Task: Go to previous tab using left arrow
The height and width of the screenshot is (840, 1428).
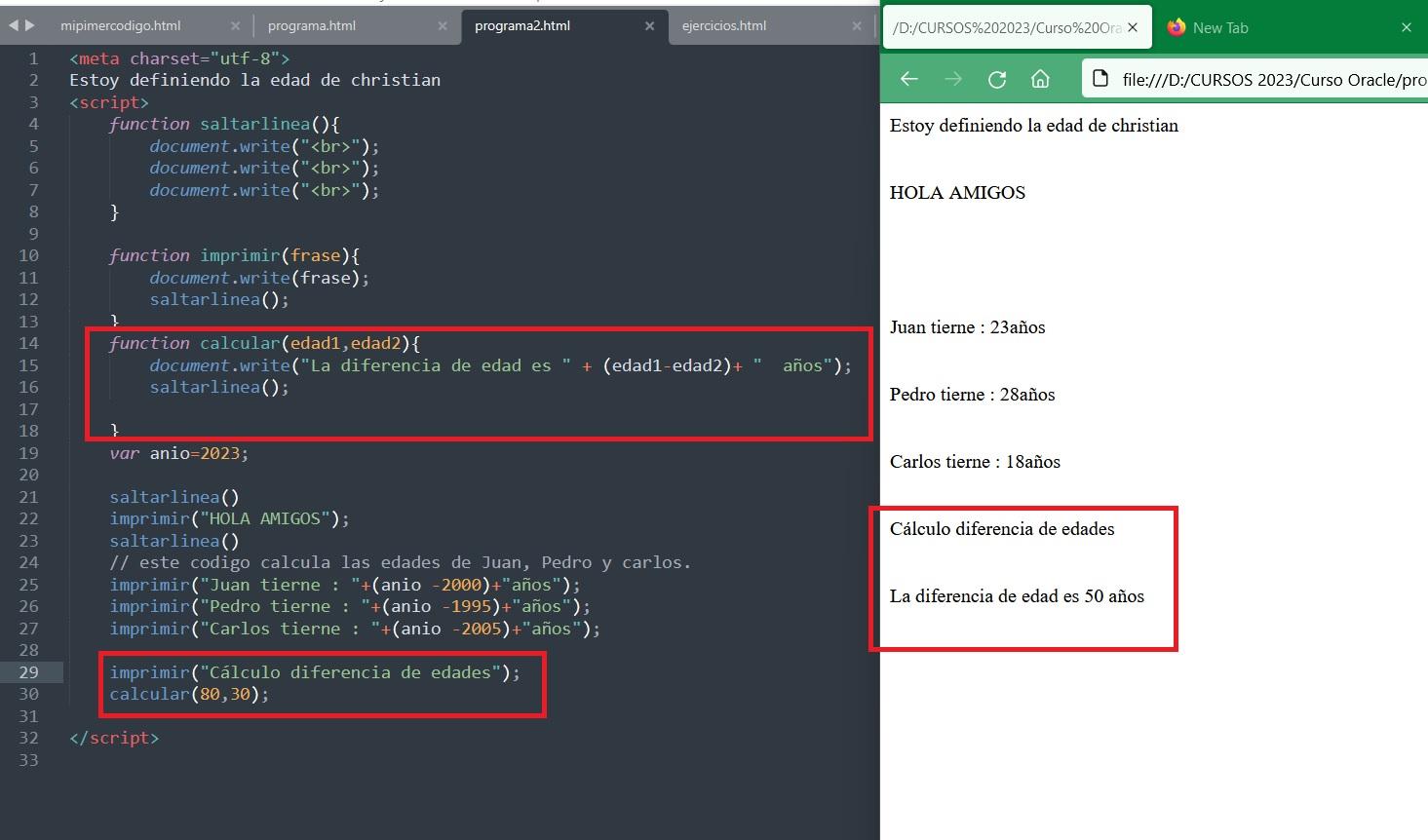Action: pos(14,25)
